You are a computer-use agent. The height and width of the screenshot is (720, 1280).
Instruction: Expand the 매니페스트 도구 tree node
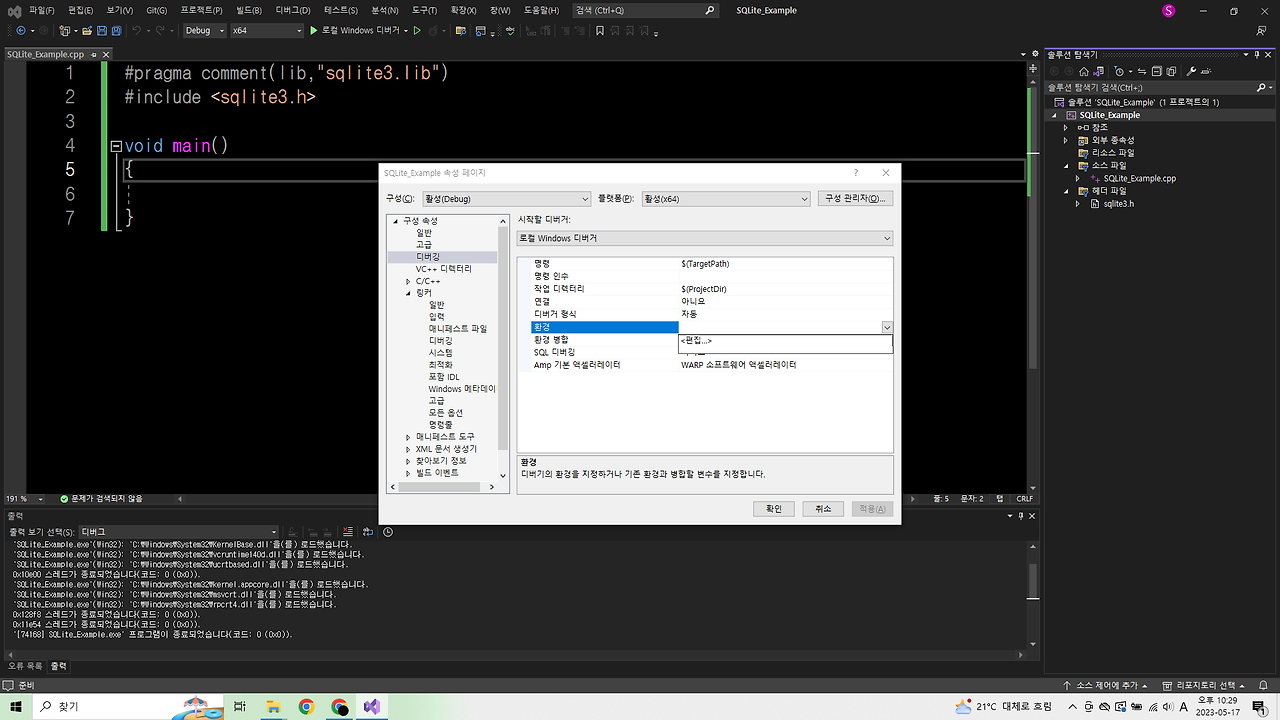point(408,437)
